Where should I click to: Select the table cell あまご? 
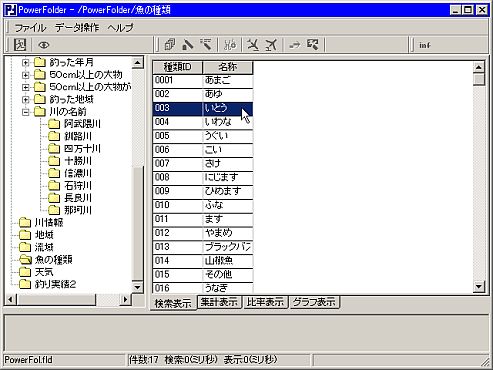[x=228, y=80]
